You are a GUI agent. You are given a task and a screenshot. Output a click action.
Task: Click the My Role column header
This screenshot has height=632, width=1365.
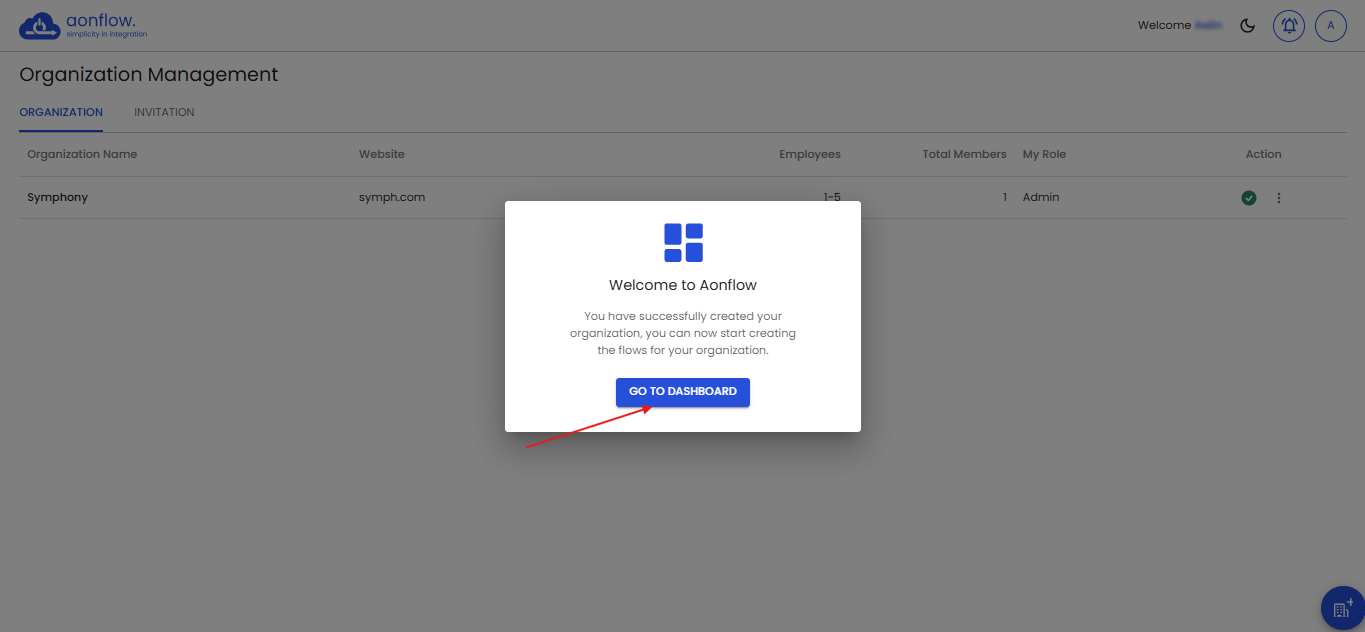tap(1044, 154)
